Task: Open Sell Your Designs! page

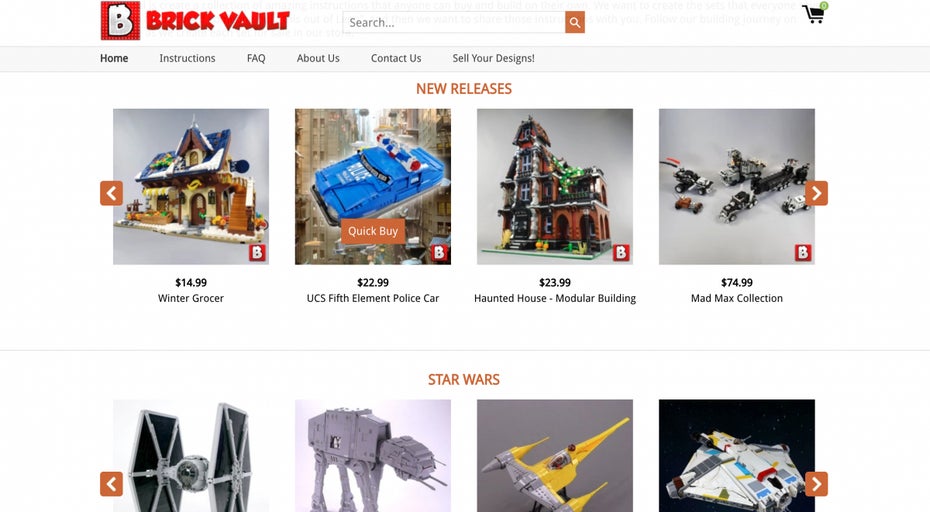Action: click(493, 58)
